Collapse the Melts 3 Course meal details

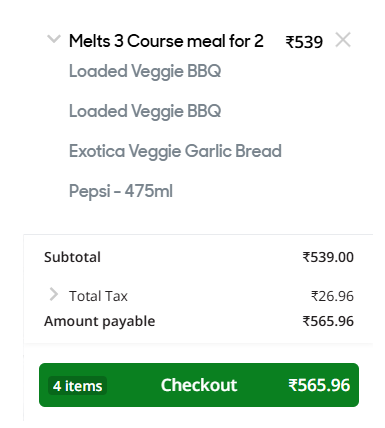(54, 39)
